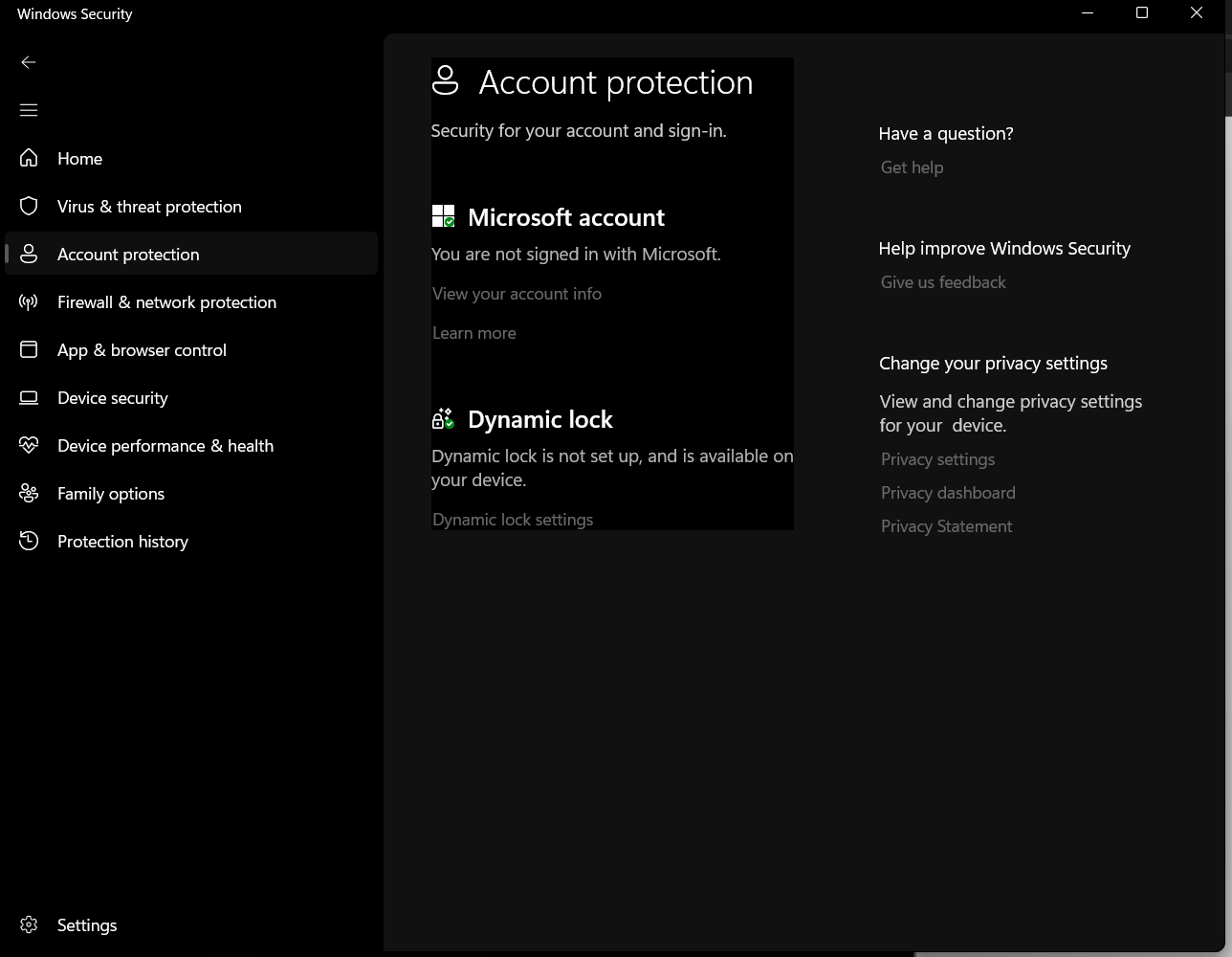Click Learn more under Microsoft account
Screen dimensions: 1232x957
pyautogui.click(x=474, y=333)
